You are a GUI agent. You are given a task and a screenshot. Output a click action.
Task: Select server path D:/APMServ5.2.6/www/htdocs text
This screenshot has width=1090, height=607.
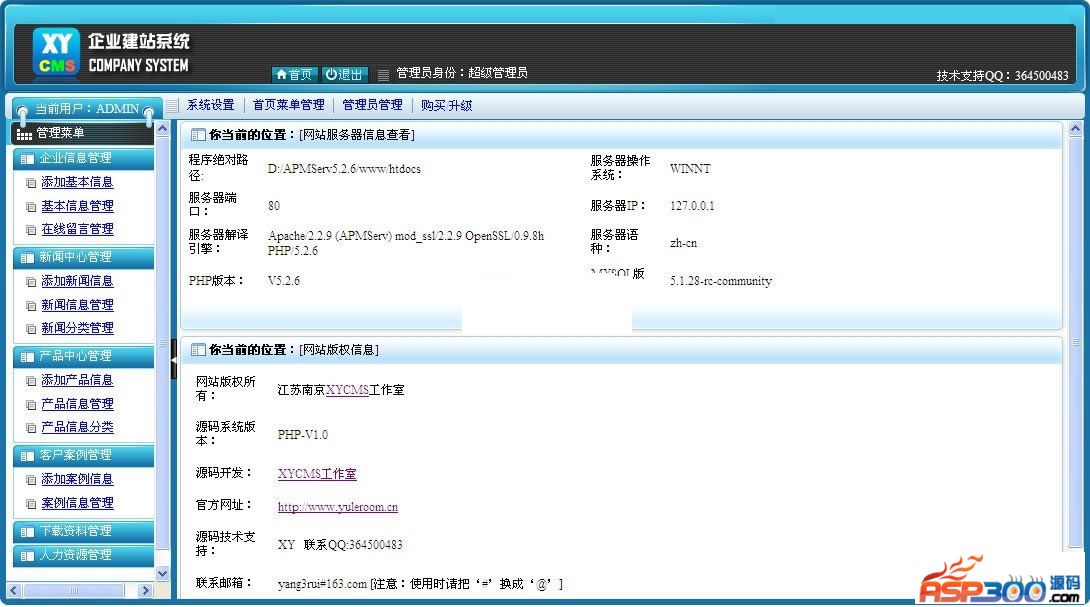click(344, 168)
